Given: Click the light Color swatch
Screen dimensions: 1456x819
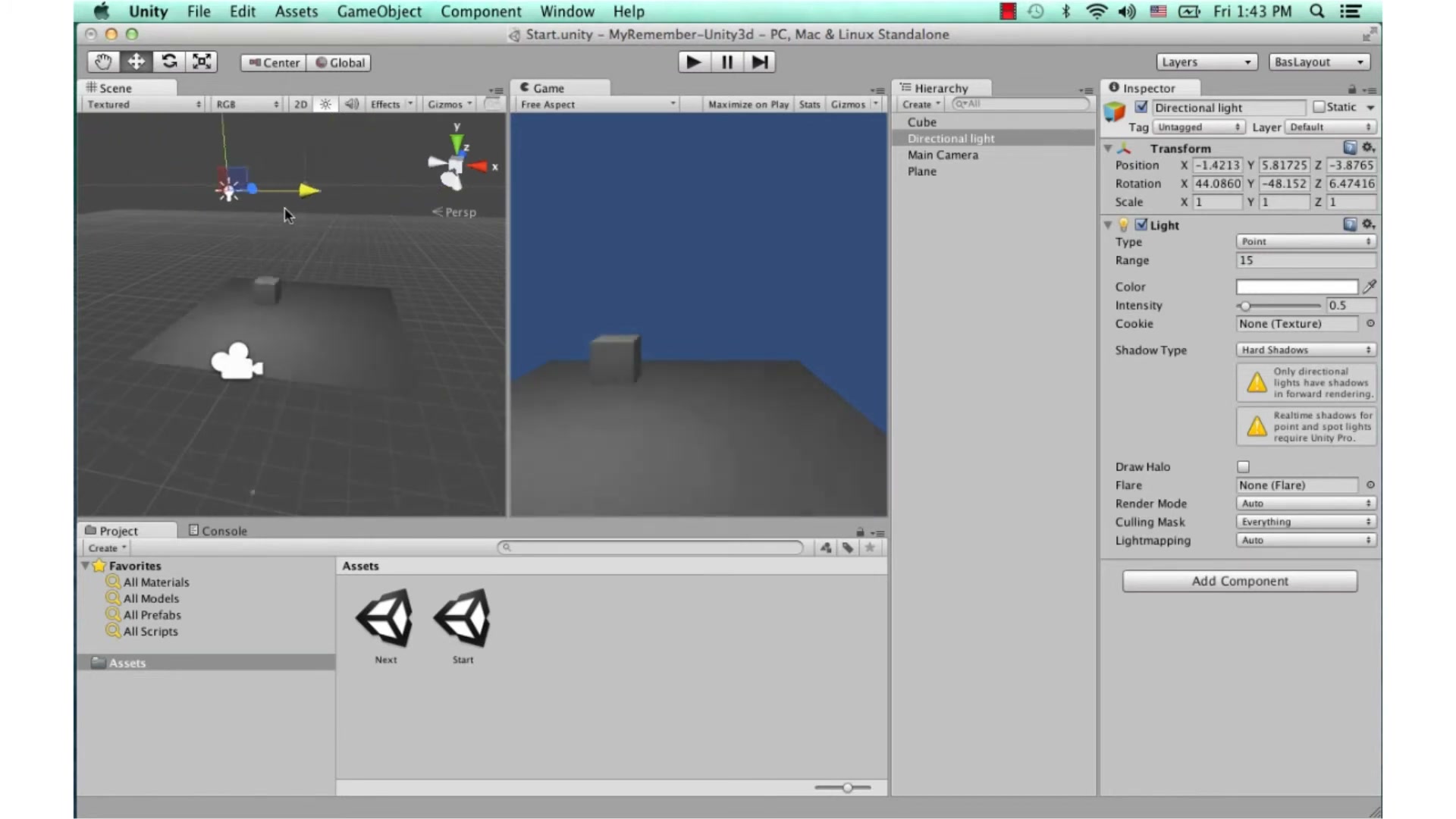Looking at the screenshot, I should (1297, 287).
